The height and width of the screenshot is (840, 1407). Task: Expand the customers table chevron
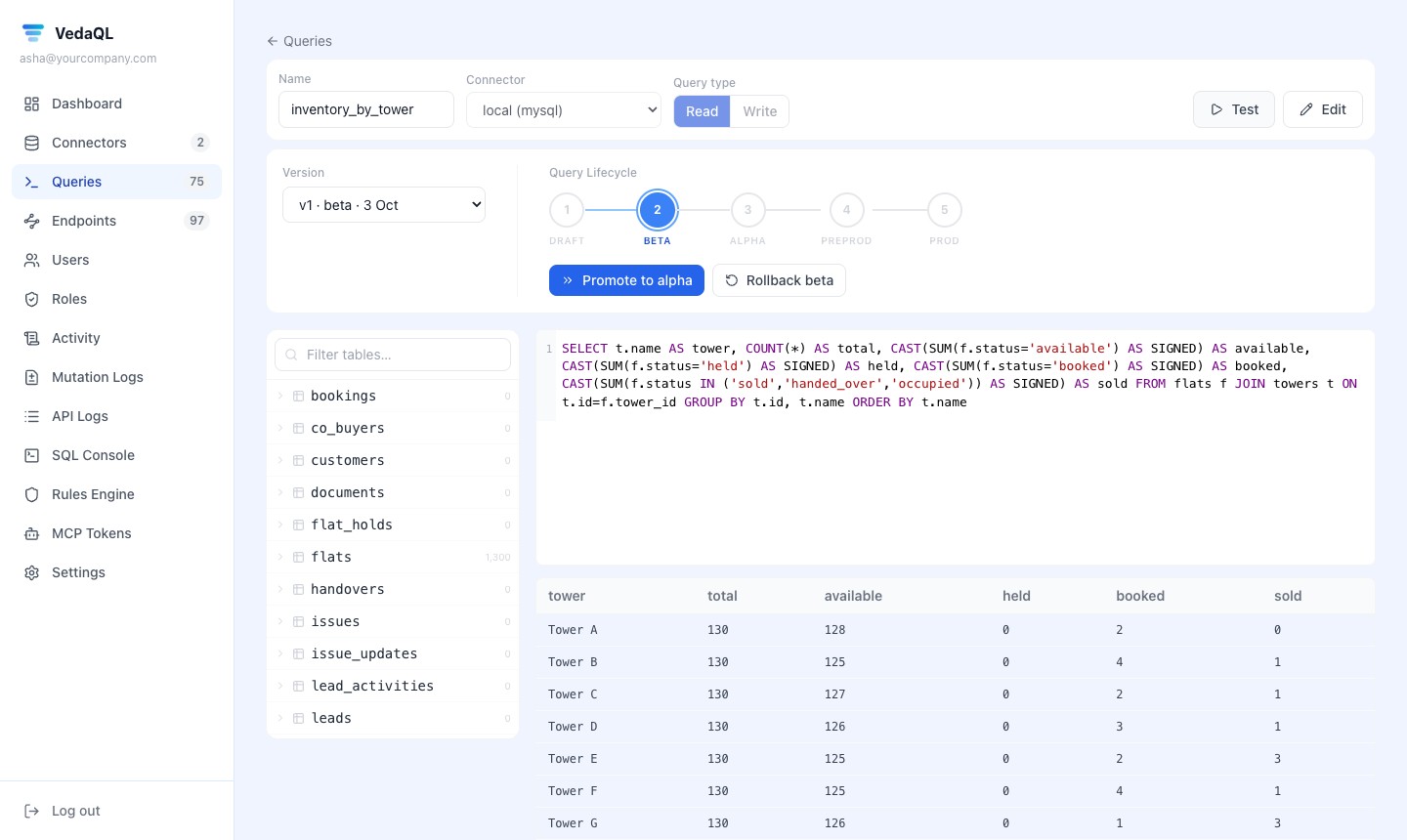(280, 460)
